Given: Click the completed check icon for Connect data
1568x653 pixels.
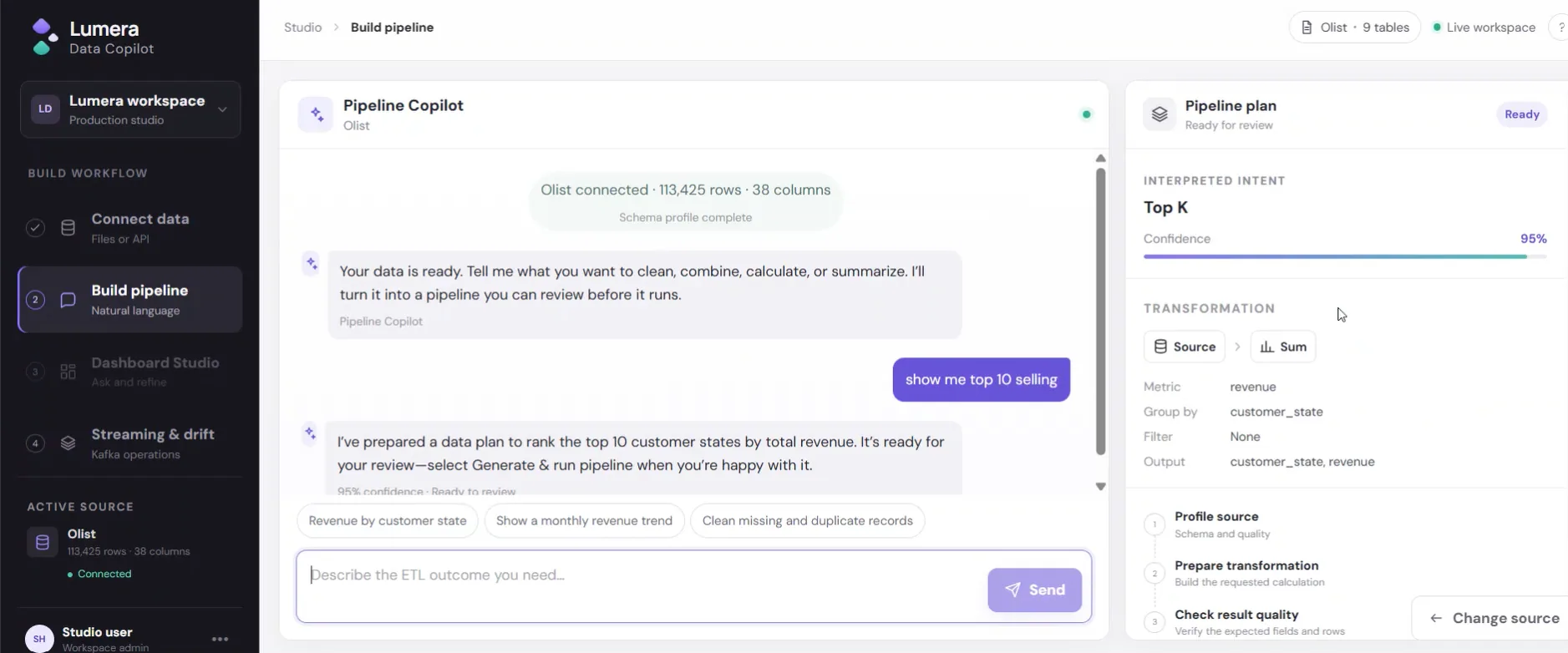Looking at the screenshot, I should click(x=35, y=228).
